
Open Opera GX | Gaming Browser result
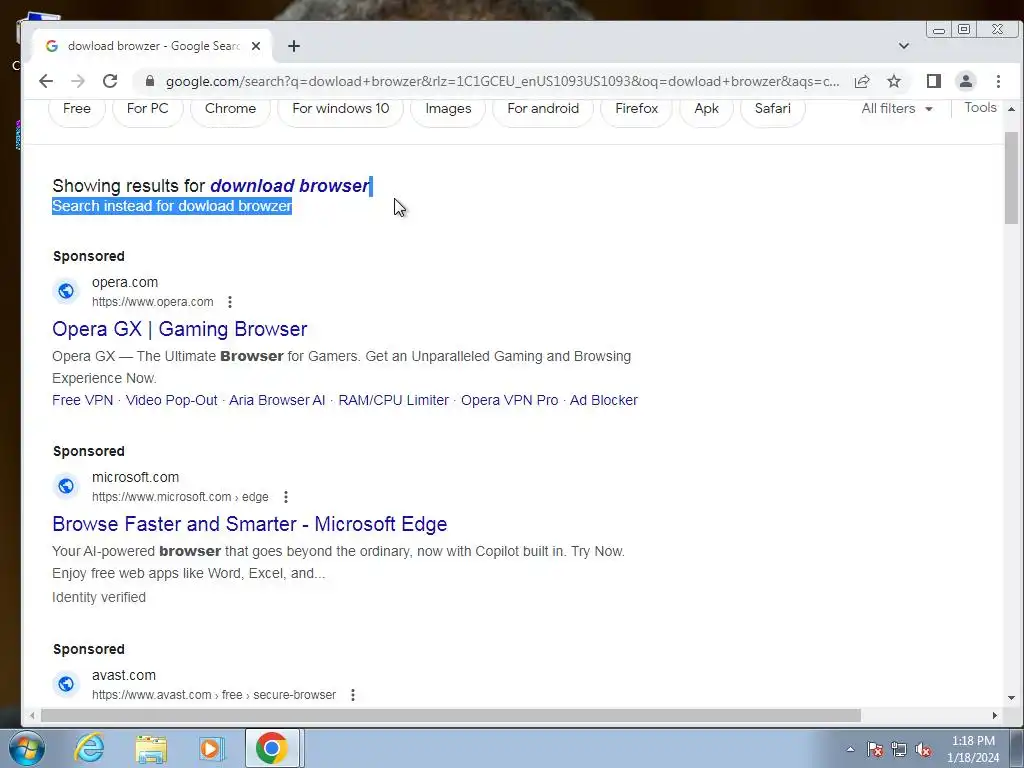coord(180,329)
